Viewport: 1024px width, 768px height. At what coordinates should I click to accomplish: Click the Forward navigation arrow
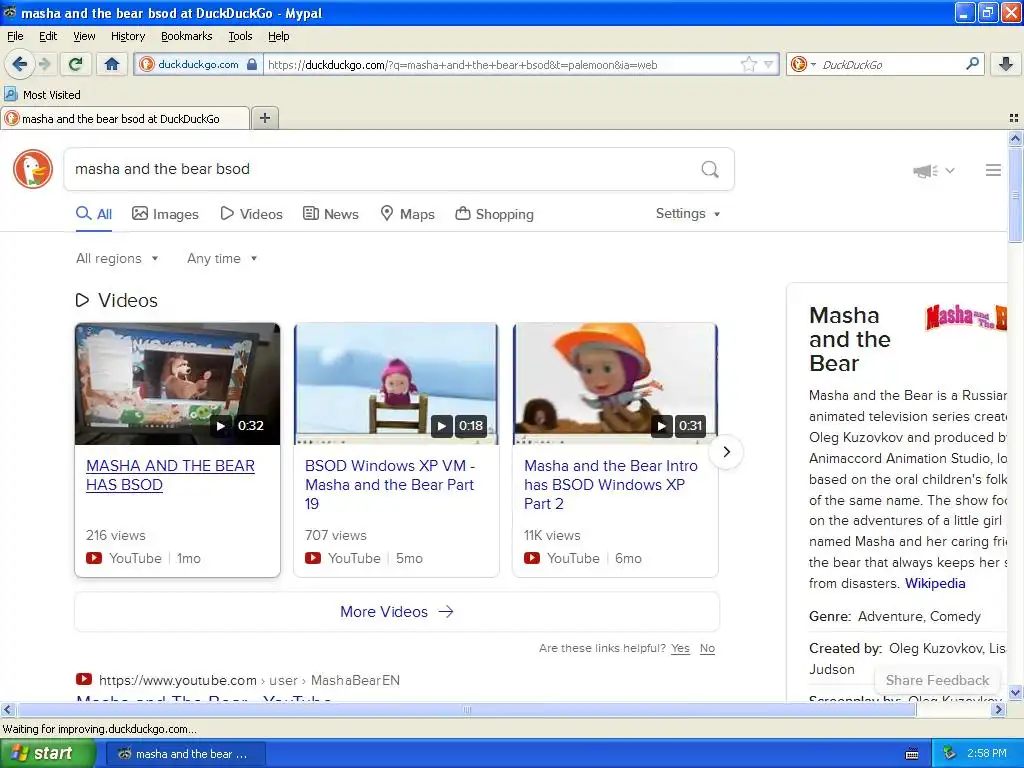tap(44, 64)
